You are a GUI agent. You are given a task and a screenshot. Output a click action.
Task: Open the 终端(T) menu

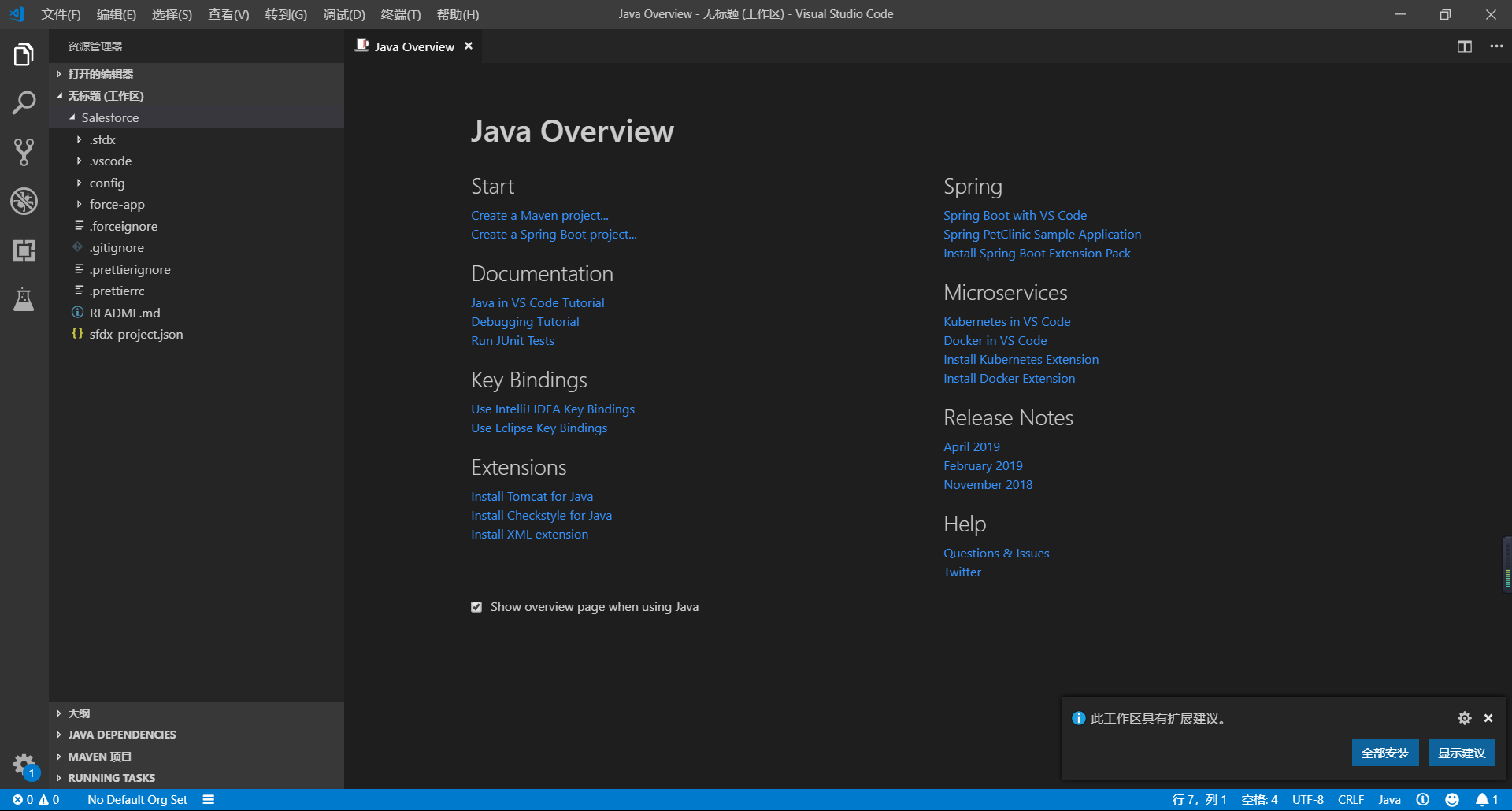coord(400,14)
